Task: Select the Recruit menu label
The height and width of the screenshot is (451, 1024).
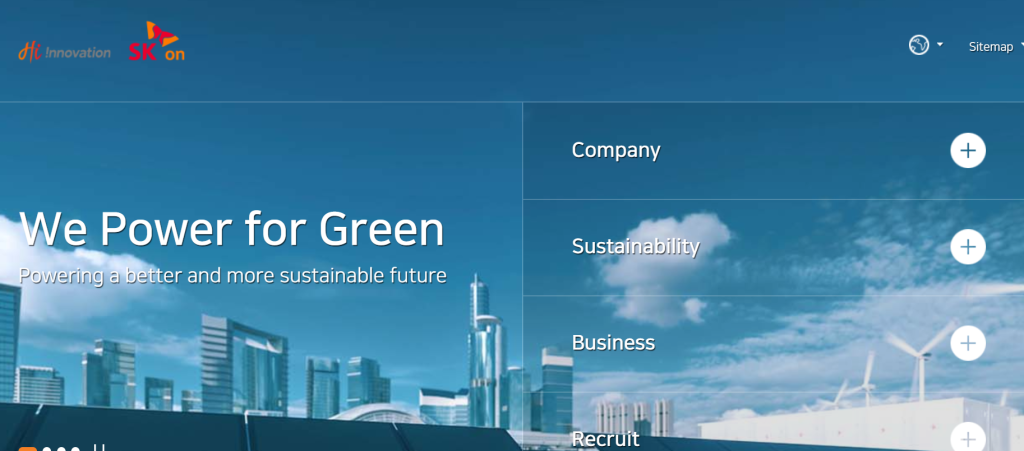Action: 605,439
